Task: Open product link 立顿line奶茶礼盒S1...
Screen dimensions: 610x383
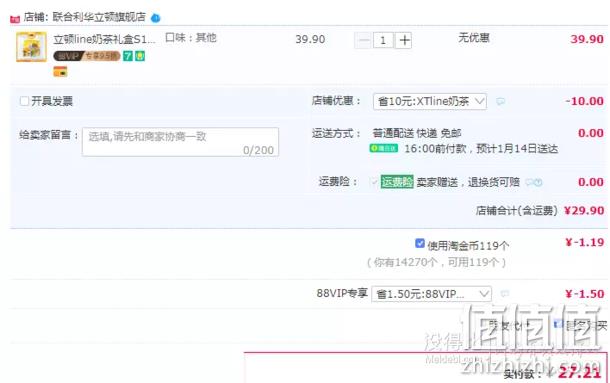Action: coord(104,39)
